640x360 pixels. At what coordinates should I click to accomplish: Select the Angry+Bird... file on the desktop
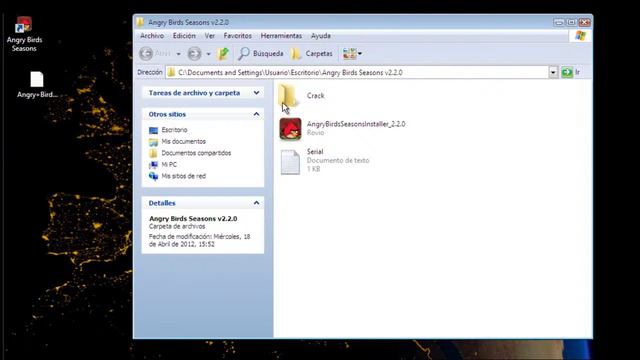point(37,85)
